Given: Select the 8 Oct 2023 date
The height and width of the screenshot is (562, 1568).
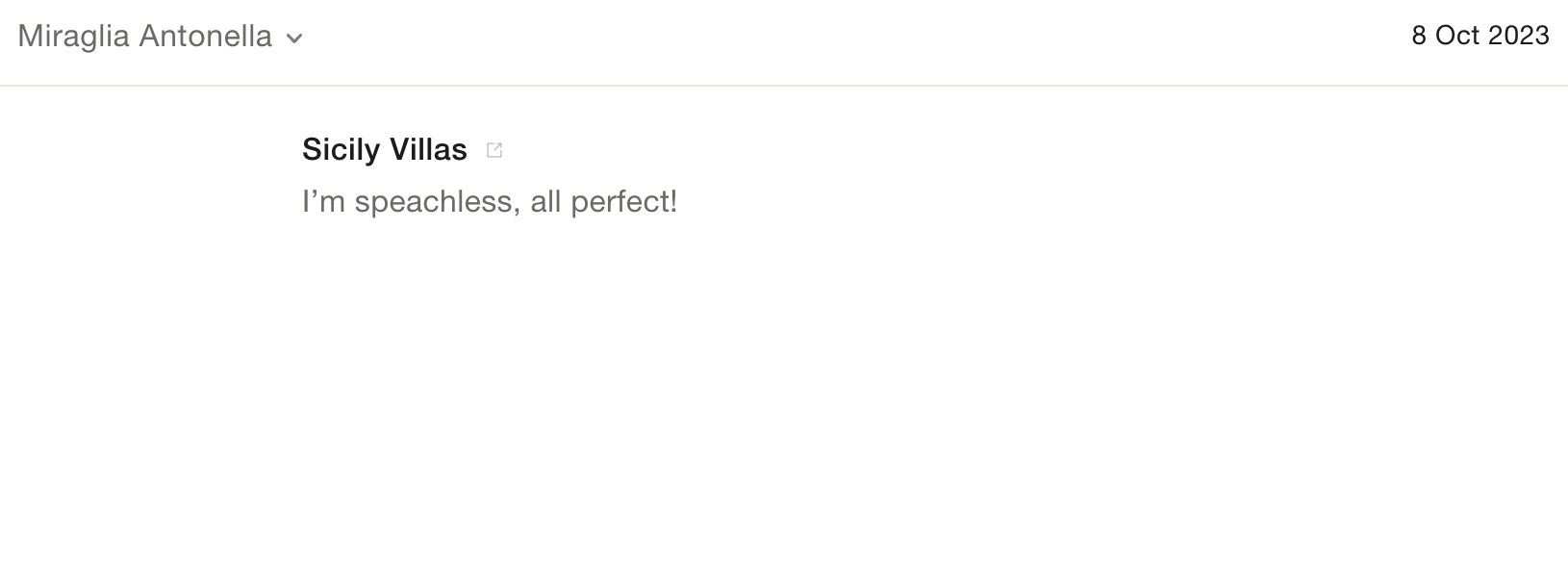Looking at the screenshot, I should coord(1479,36).
